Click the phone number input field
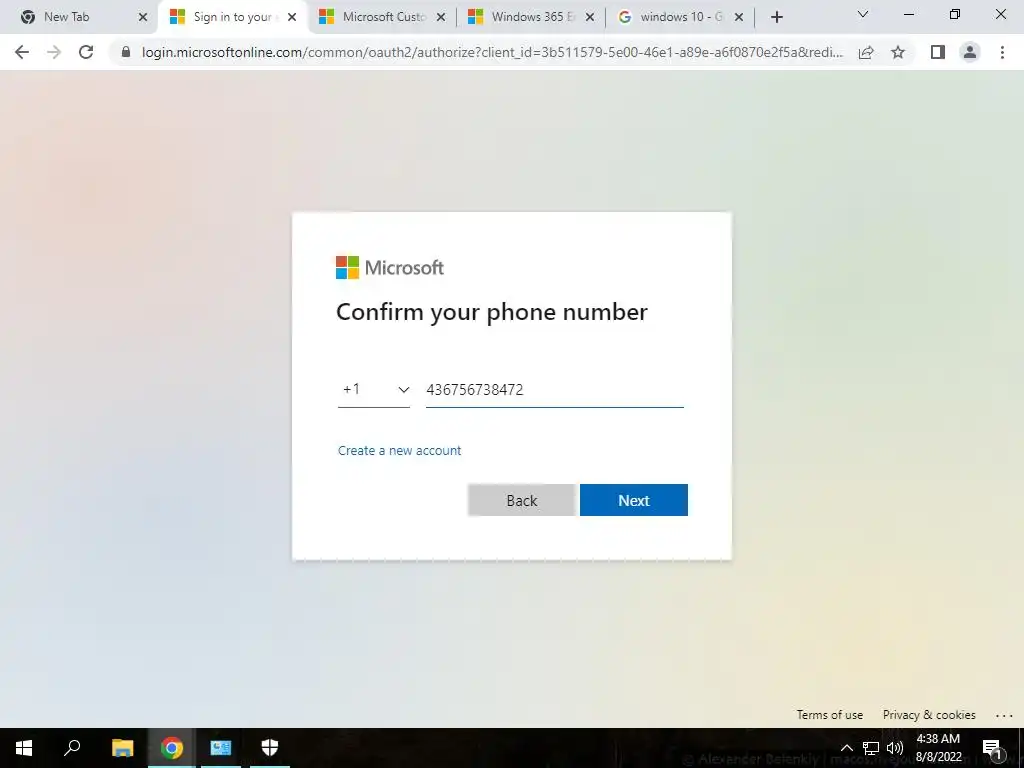Screen dimensions: 1024x768 [554, 390]
